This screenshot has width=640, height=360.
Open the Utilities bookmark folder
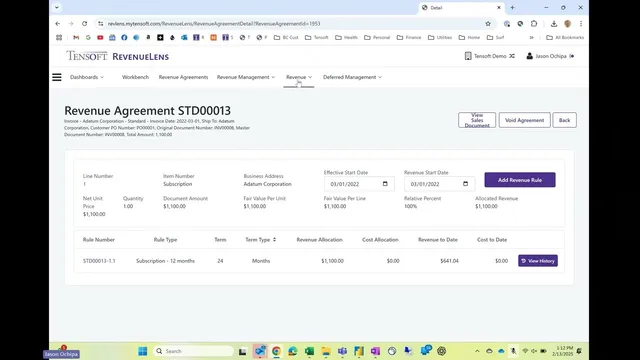[x=440, y=37]
